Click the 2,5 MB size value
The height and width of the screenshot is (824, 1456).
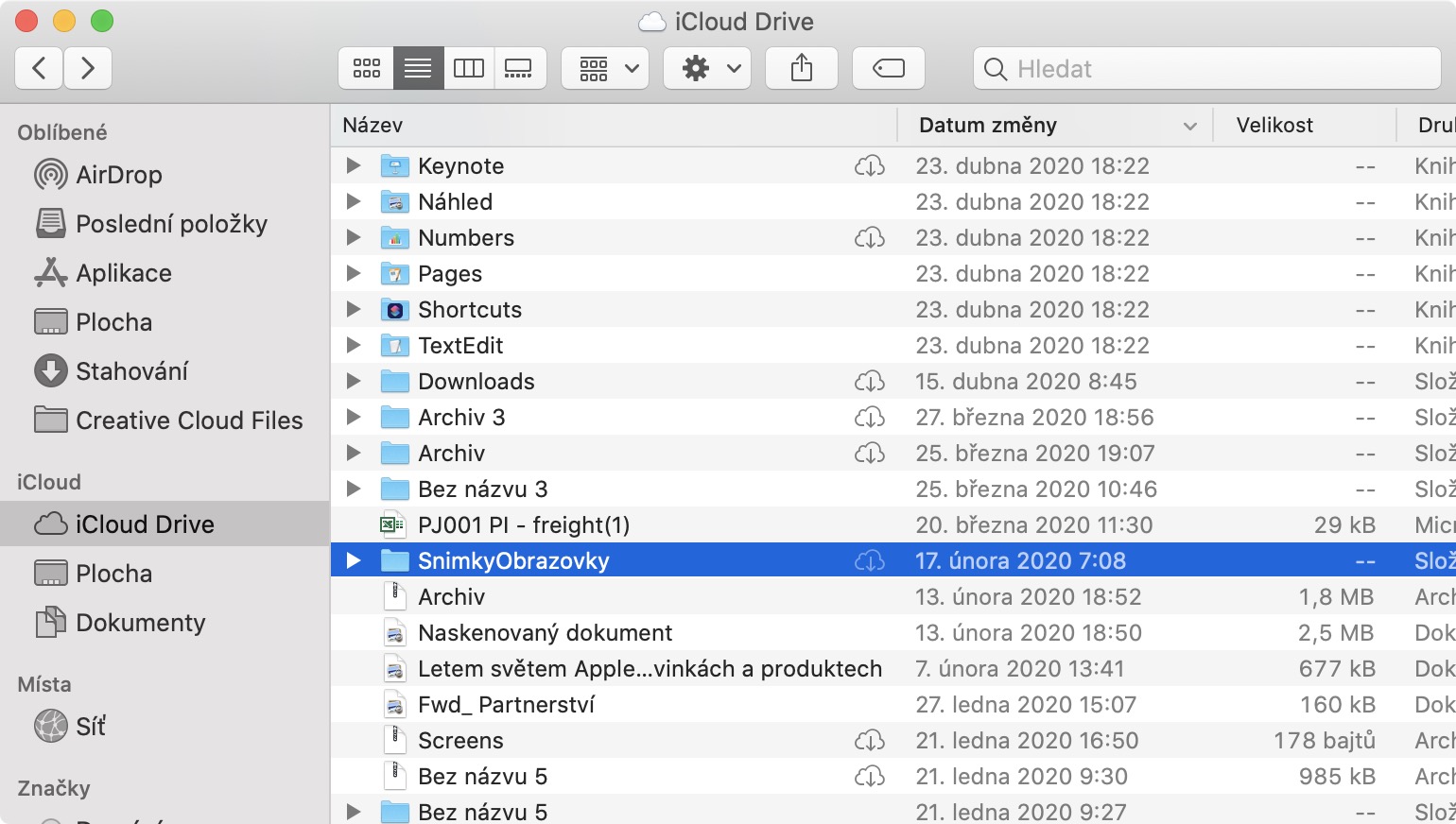pos(1336,633)
